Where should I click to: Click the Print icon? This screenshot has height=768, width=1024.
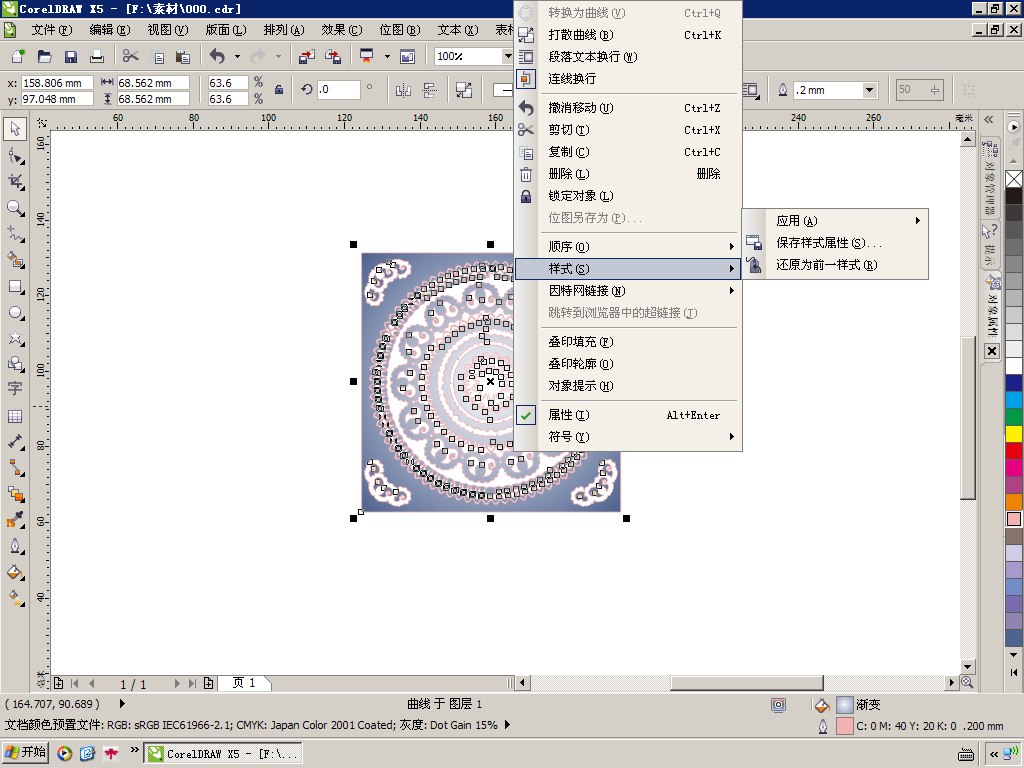tap(97, 57)
